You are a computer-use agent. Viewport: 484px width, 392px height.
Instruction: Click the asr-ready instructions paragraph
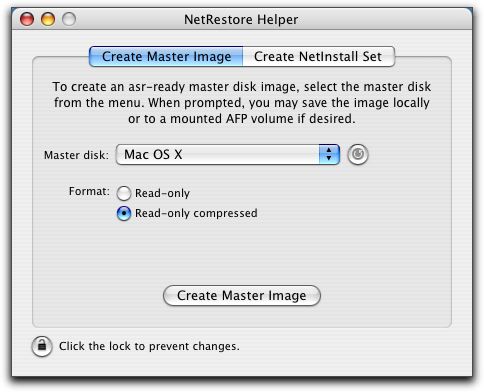click(x=242, y=103)
